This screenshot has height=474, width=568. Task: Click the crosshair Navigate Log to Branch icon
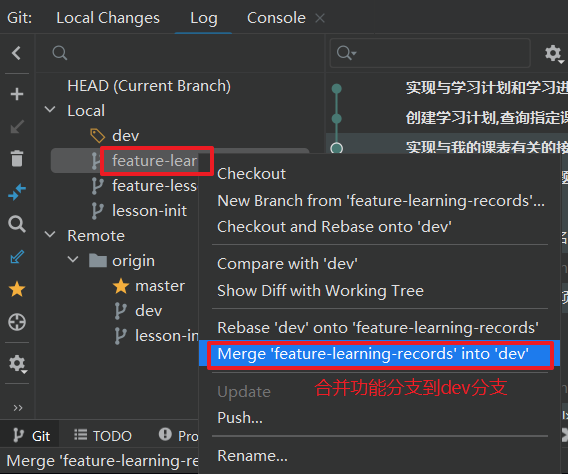coord(17,322)
